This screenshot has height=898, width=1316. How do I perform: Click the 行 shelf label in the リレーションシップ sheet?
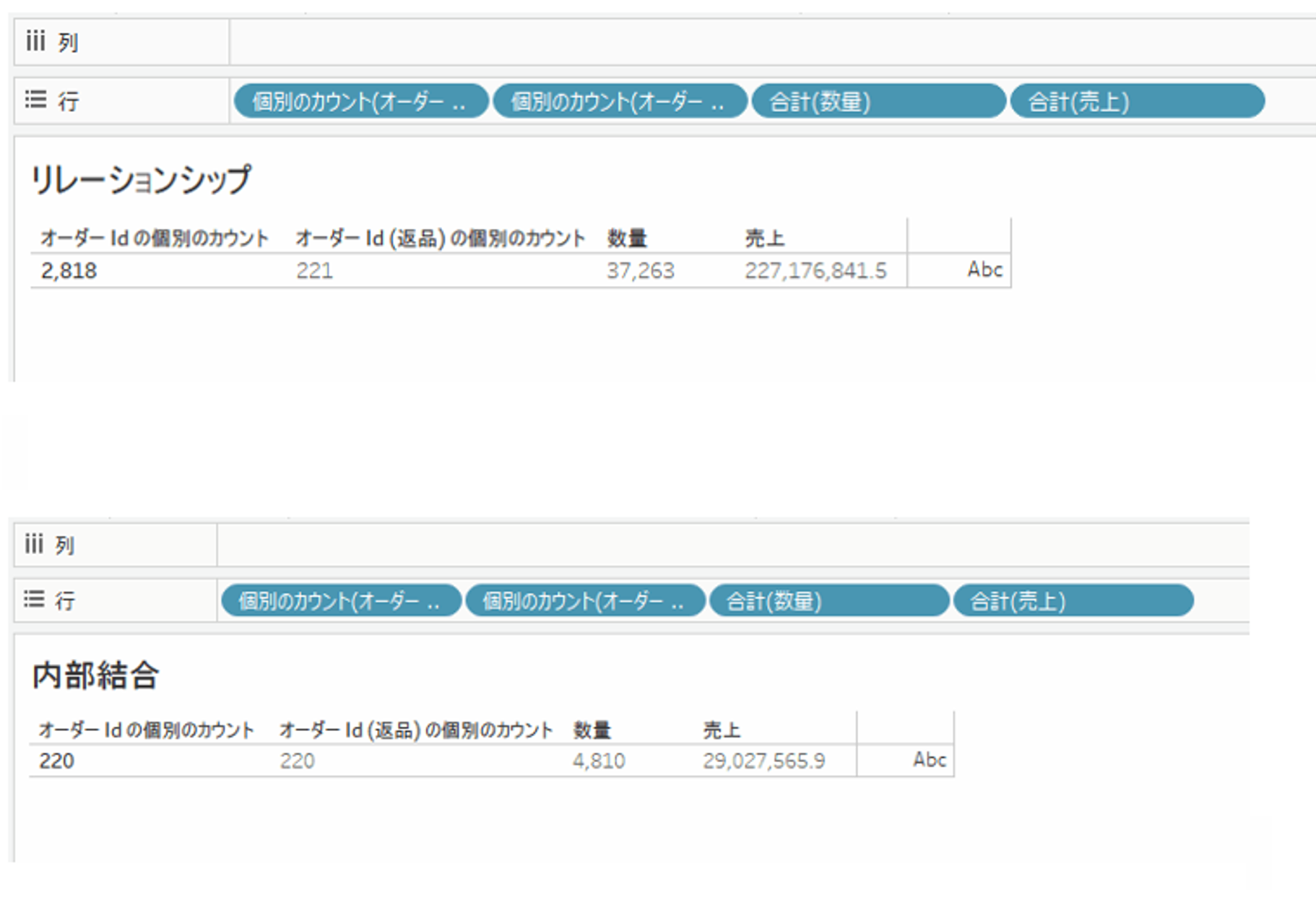(69, 101)
